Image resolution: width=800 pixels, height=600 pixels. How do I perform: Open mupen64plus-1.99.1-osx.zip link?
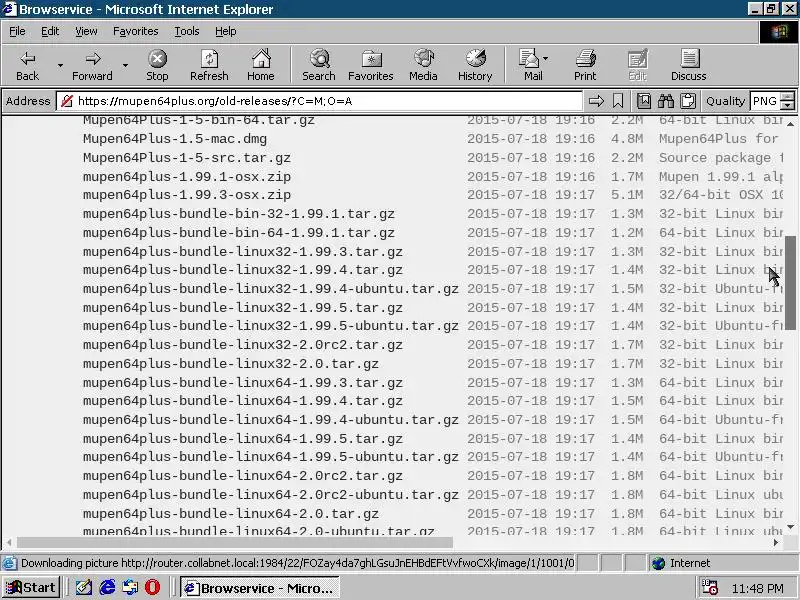(x=187, y=177)
